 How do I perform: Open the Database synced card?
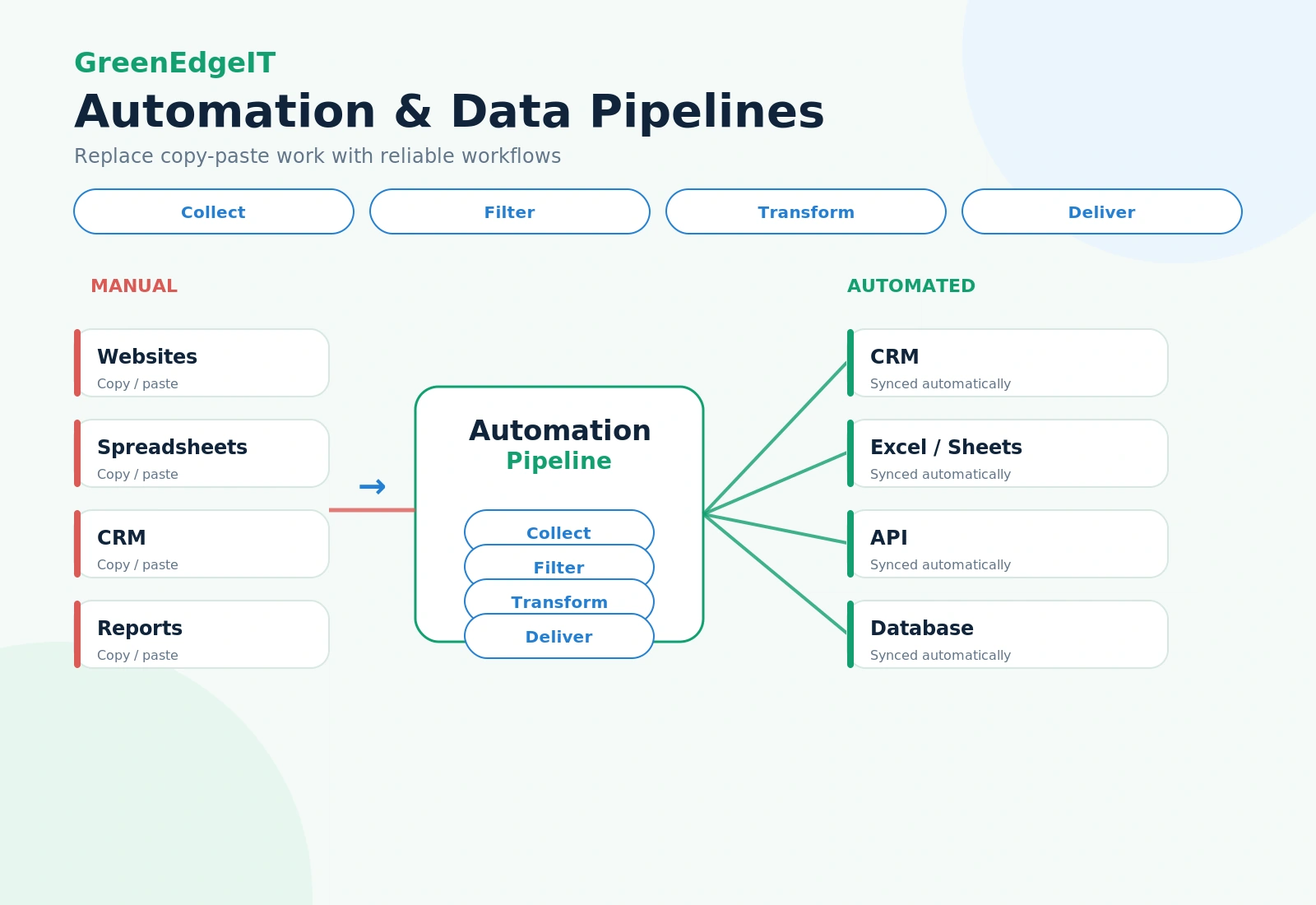click(x=1008, y=634)
